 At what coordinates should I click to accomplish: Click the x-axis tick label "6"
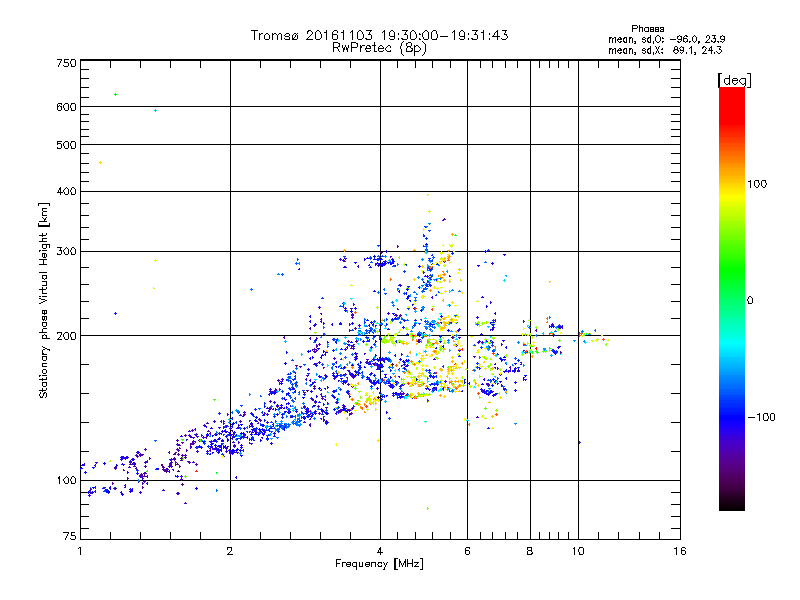[467, 551]
